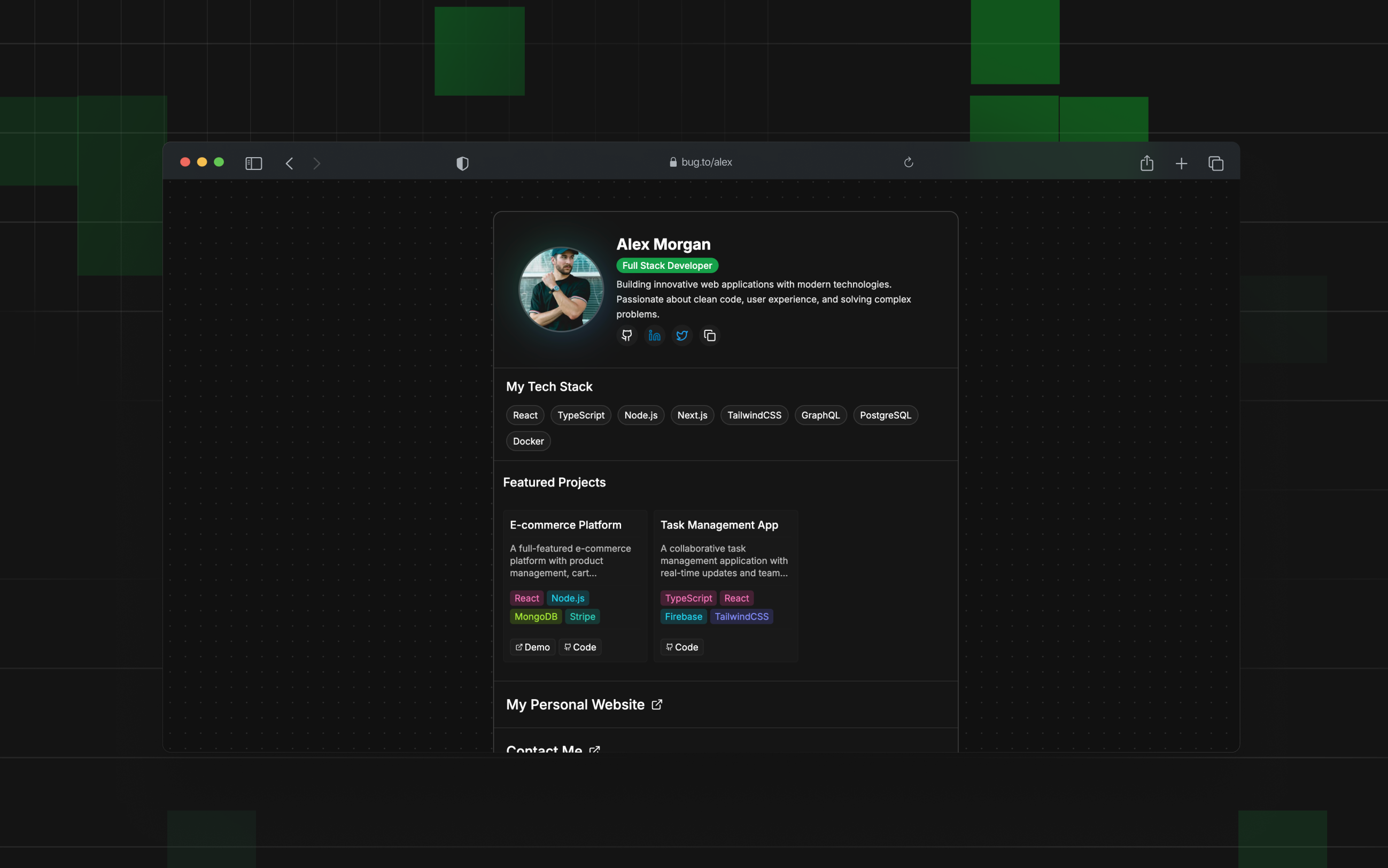The image size is (1388, 868).
Task: Click the lock icon beside bug.to/alex
Action: [673, 162]
